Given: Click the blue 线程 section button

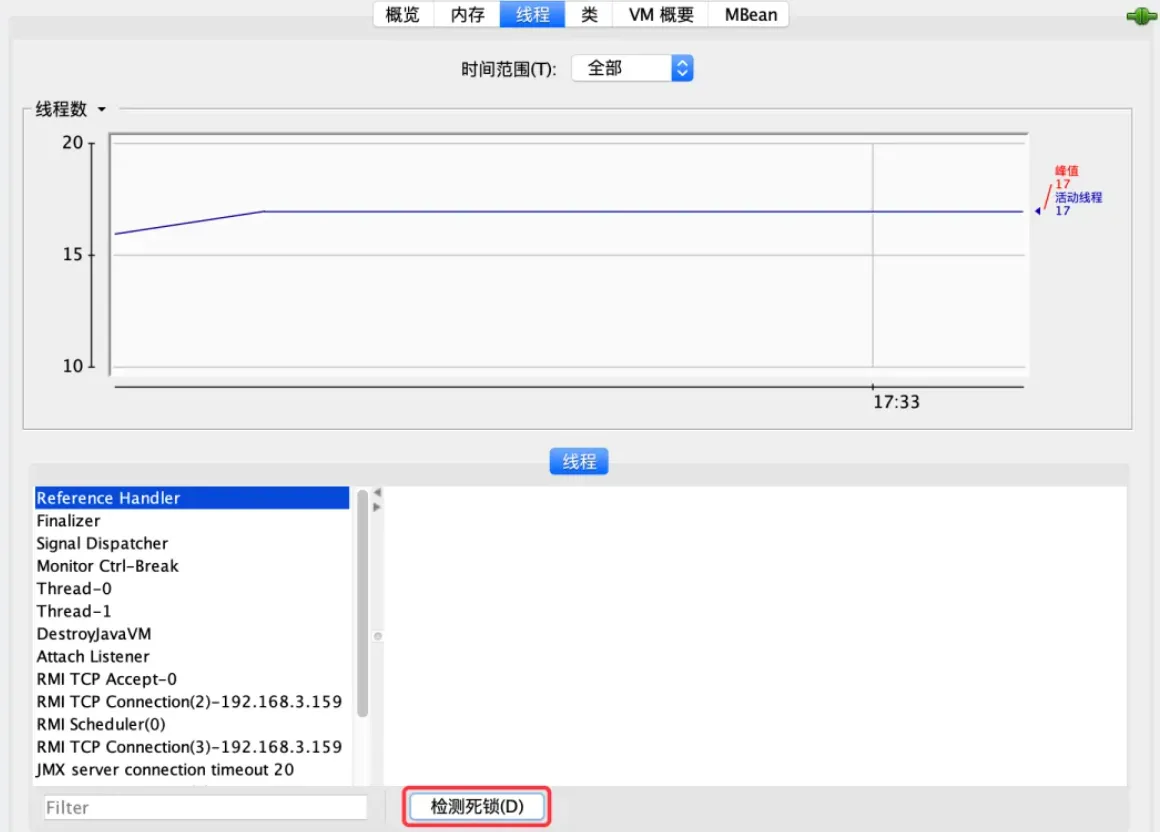Looking at the screenshot, I should [579, 461].
